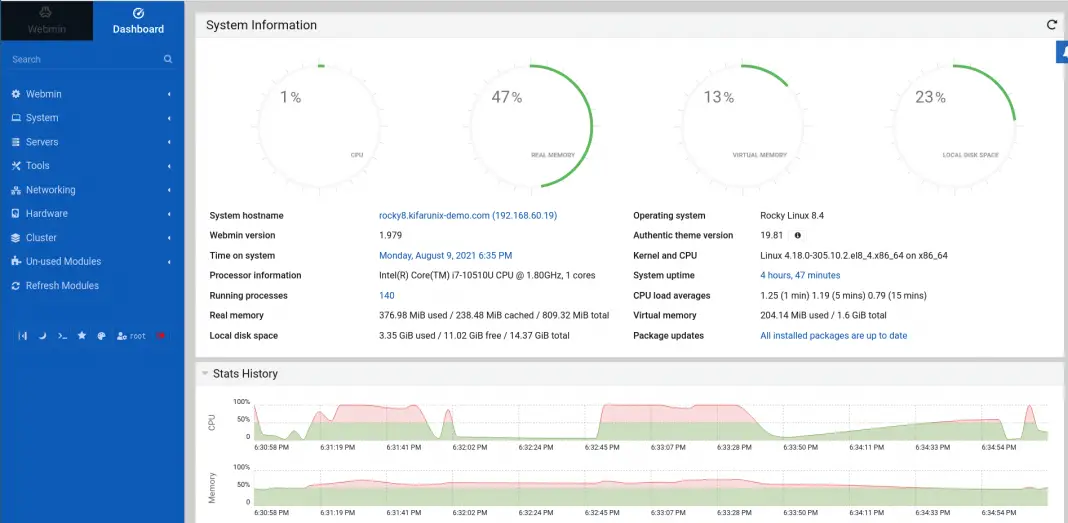This screenshot has height=523, width=1068.
Task: Open the 140 running processes link
Action: click(x=386, y=296)
